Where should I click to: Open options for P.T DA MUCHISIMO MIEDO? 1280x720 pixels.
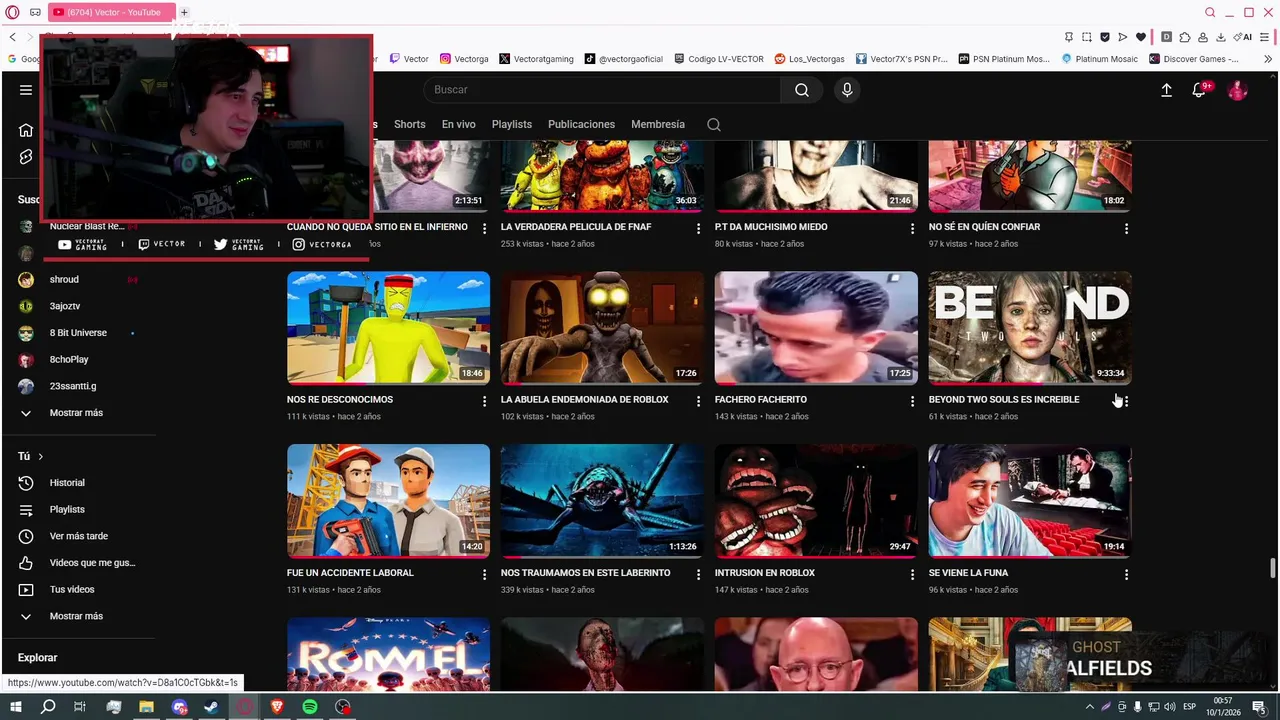[912, 229]
